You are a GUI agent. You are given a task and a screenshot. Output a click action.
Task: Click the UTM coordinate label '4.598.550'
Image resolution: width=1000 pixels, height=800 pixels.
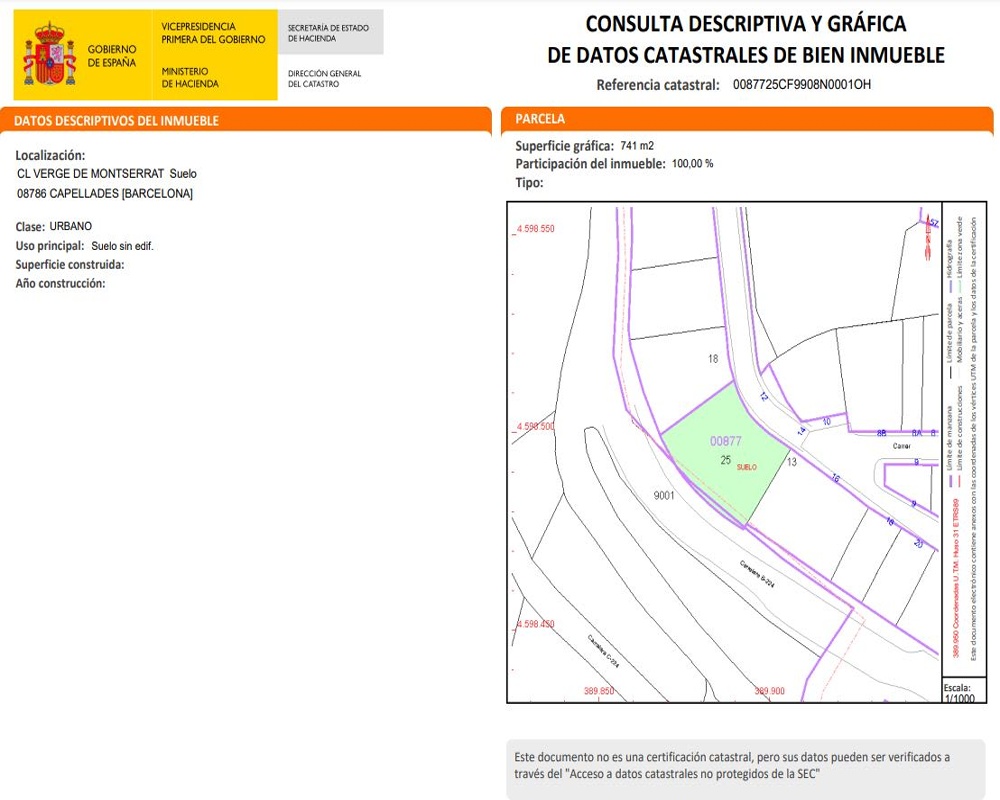(x=536, y=229)
